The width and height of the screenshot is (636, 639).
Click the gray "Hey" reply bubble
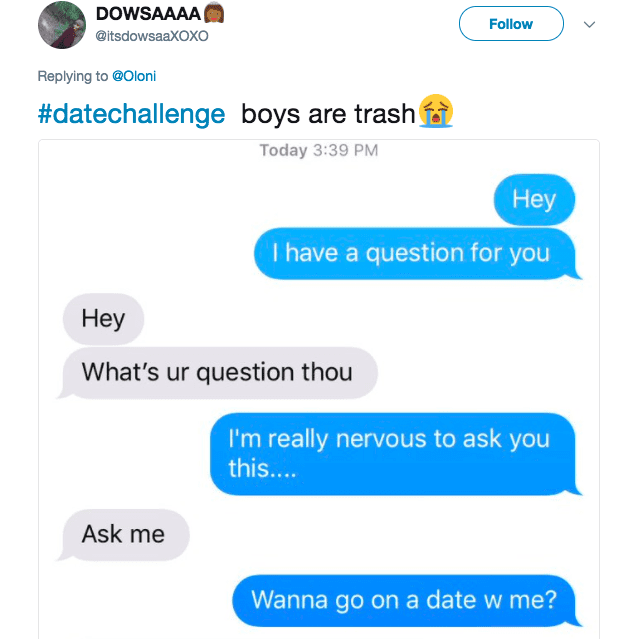coord(103,319)
